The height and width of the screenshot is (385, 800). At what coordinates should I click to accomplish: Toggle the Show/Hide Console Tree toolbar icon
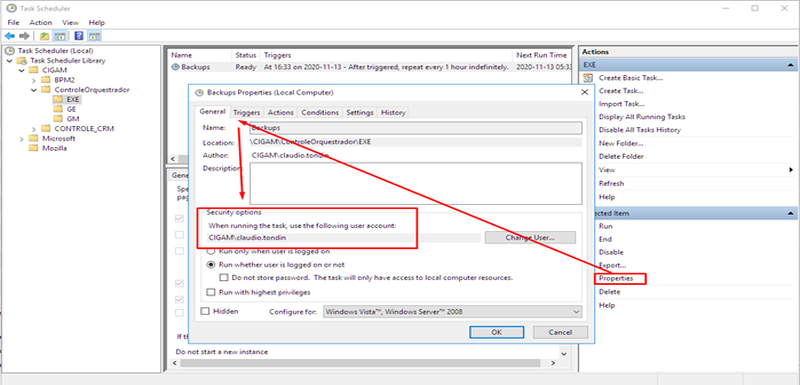[x=60, y=36]
